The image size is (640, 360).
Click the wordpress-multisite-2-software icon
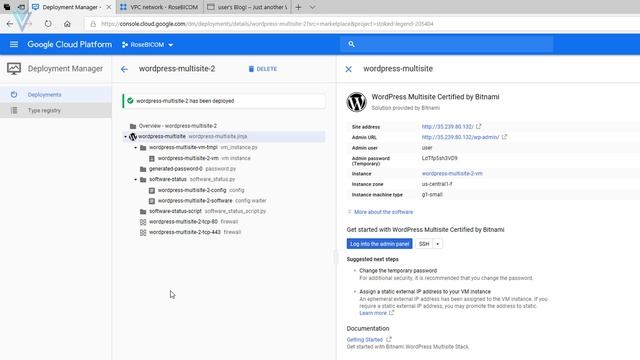click(x=152, y=201)
